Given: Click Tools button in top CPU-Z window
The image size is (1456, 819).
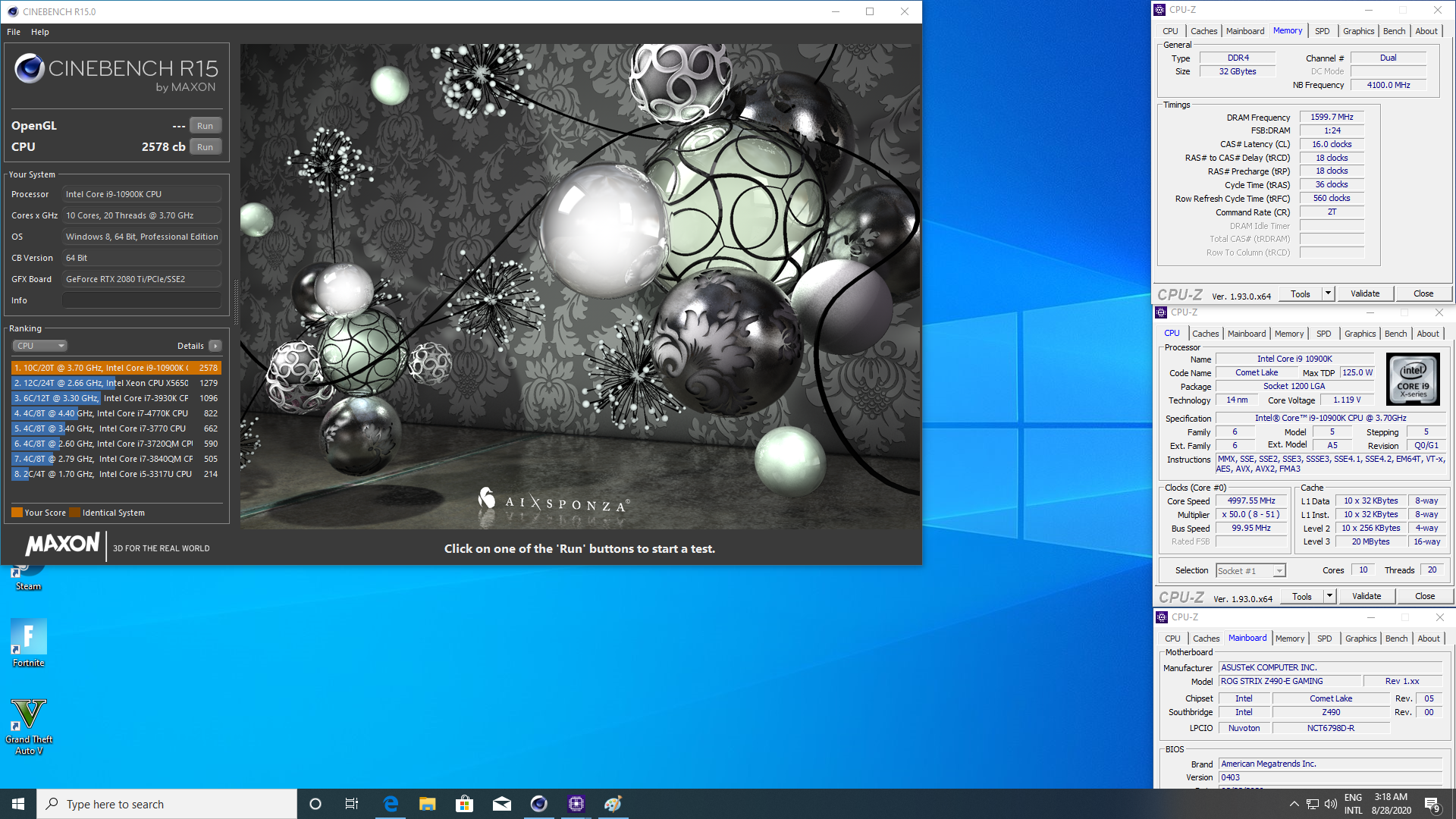Looking at the screenshot, I should (x=1301, y=294).
